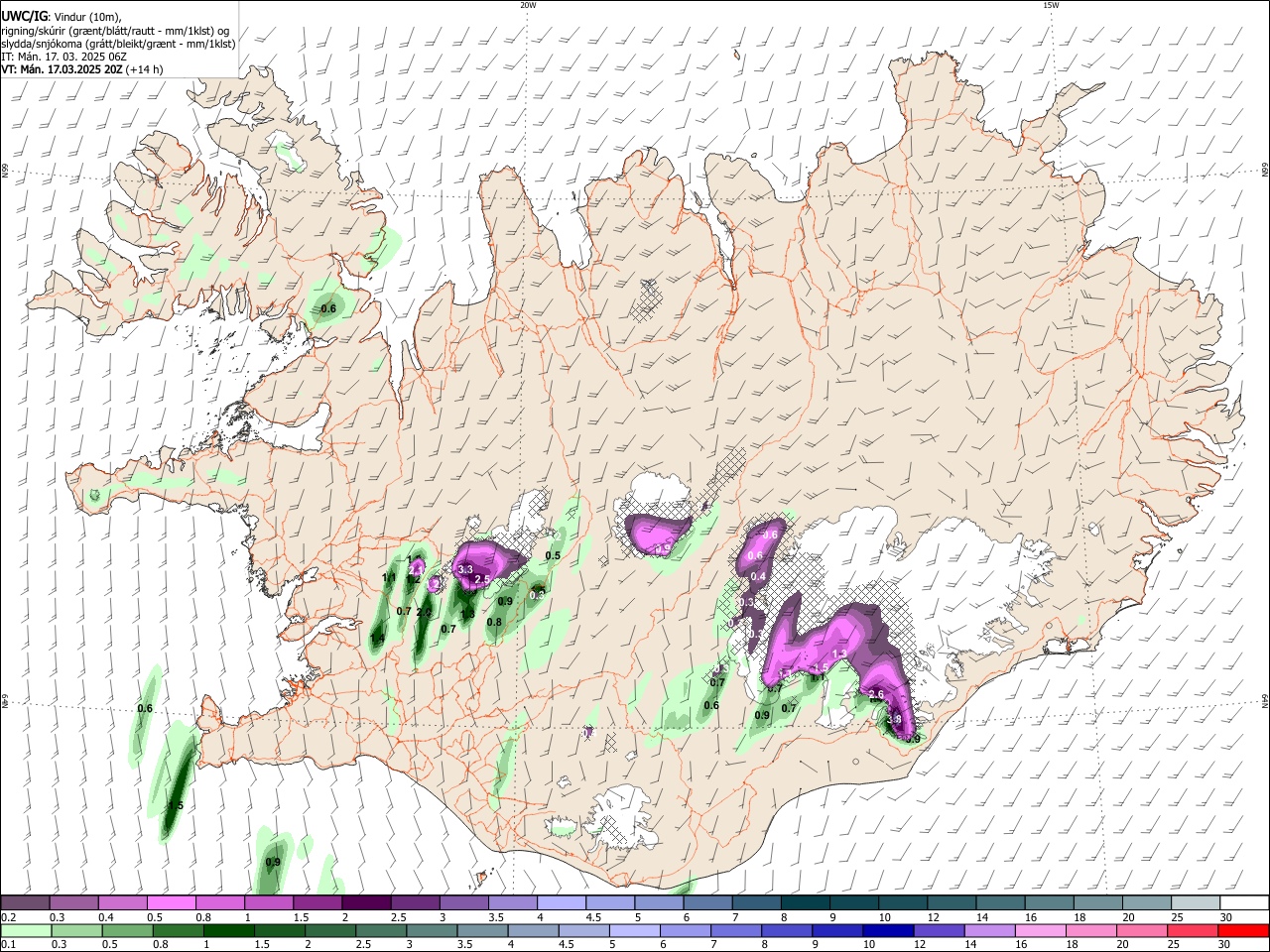Viewport: 1270px width, 952px height.
Task: Select the bright red 30 swatch in lower legend
Action: click(1242, 930)
